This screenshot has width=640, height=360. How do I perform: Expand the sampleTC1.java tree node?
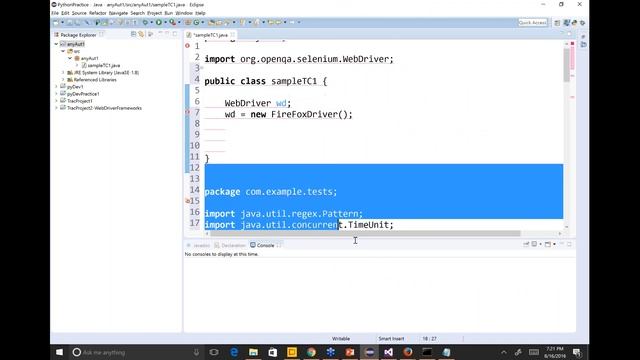point(77,65)
